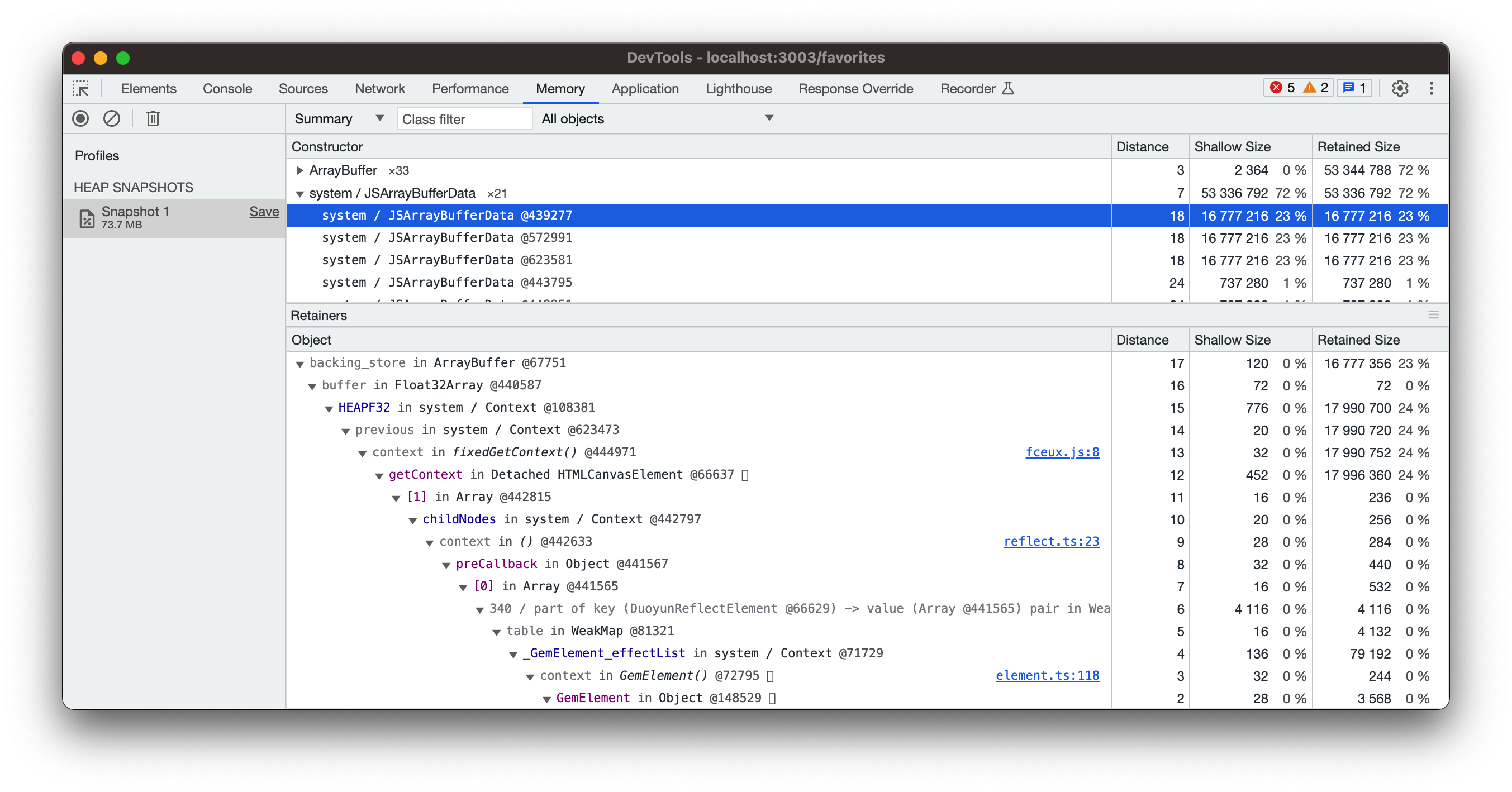Collapse system / JSArrayBufferData ×21 group
Viewport: 1512px width, 792px height.
[299, 194]
